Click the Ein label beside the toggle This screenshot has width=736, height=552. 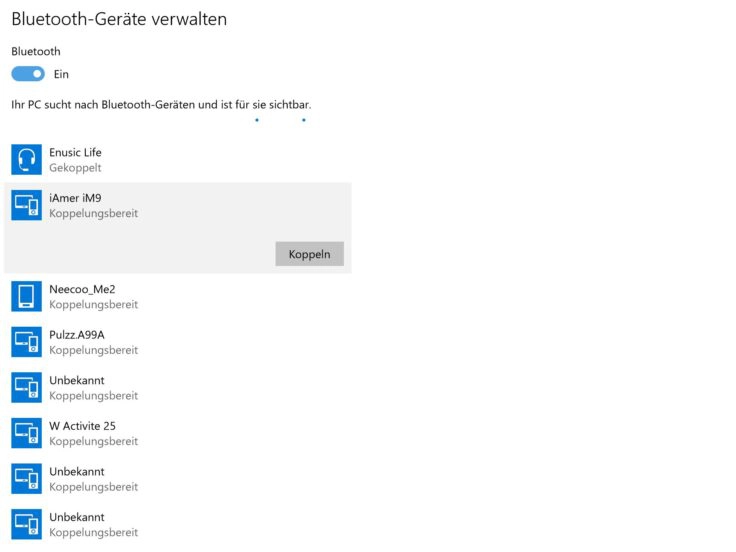pos(61,74)
